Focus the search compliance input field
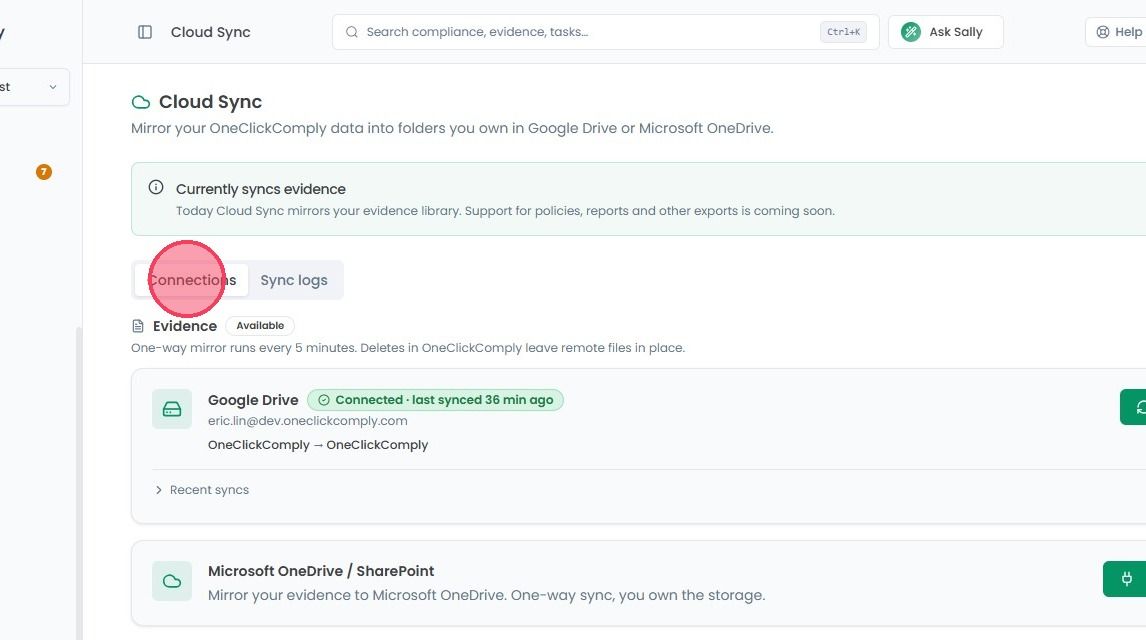This screenshot has width=1146, height=640. pyautogui.click(x=605, y=32)
